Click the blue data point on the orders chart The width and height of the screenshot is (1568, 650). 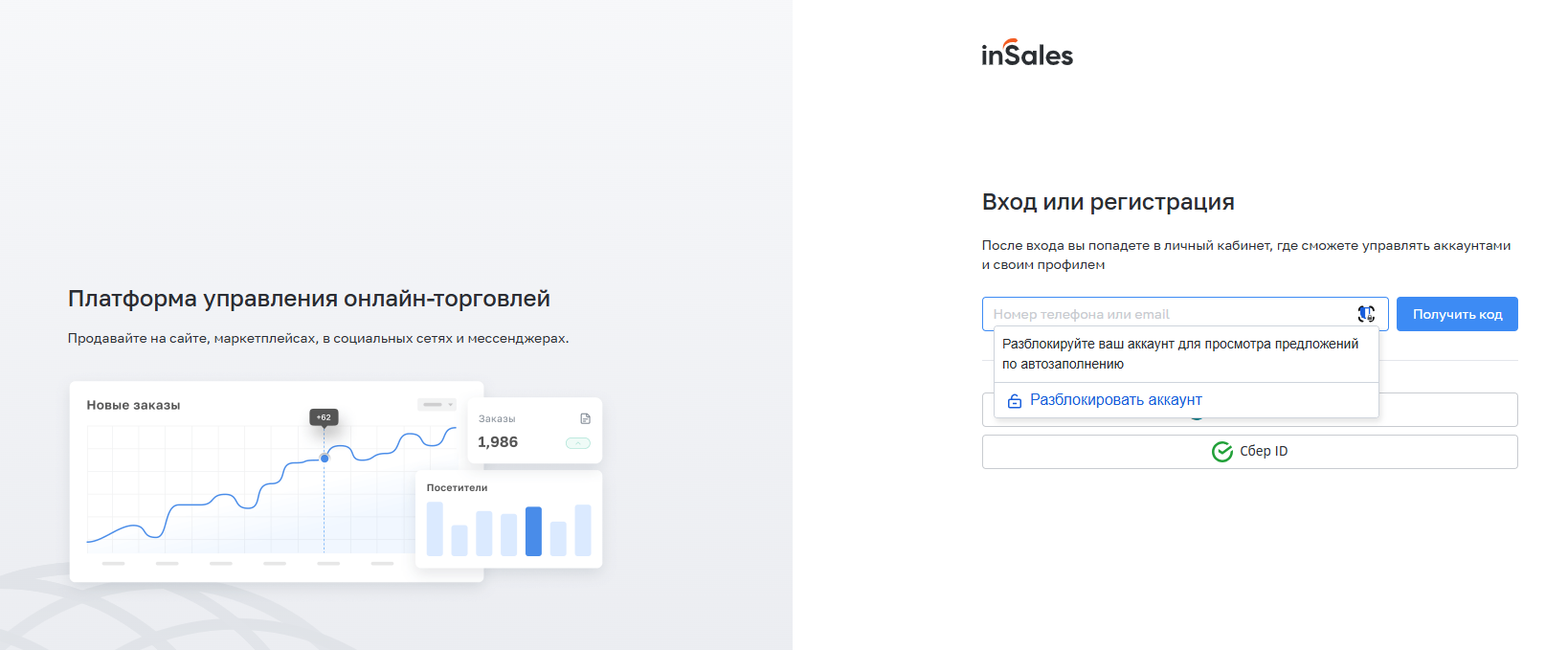(325, 459)
